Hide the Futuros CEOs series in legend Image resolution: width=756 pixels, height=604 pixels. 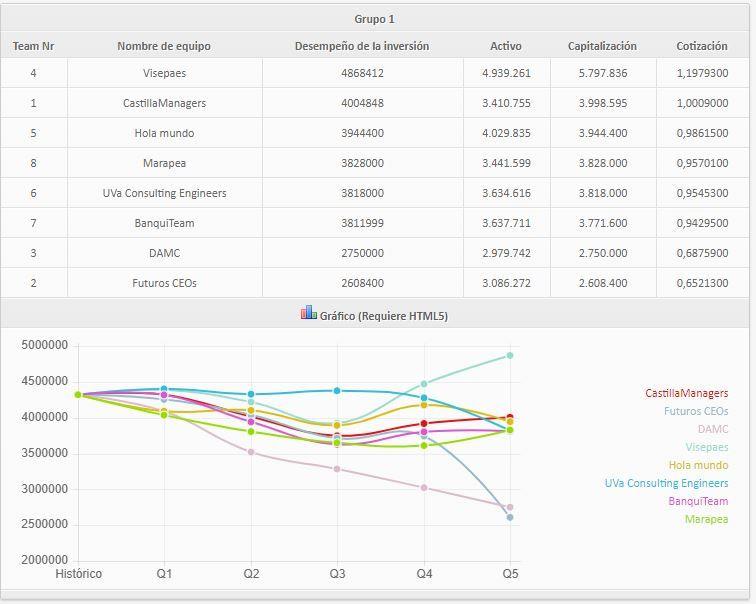695,411
